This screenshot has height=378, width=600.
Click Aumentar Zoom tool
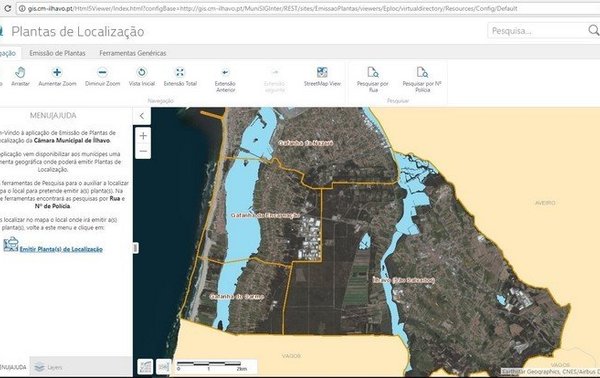[x=57, y=77]
